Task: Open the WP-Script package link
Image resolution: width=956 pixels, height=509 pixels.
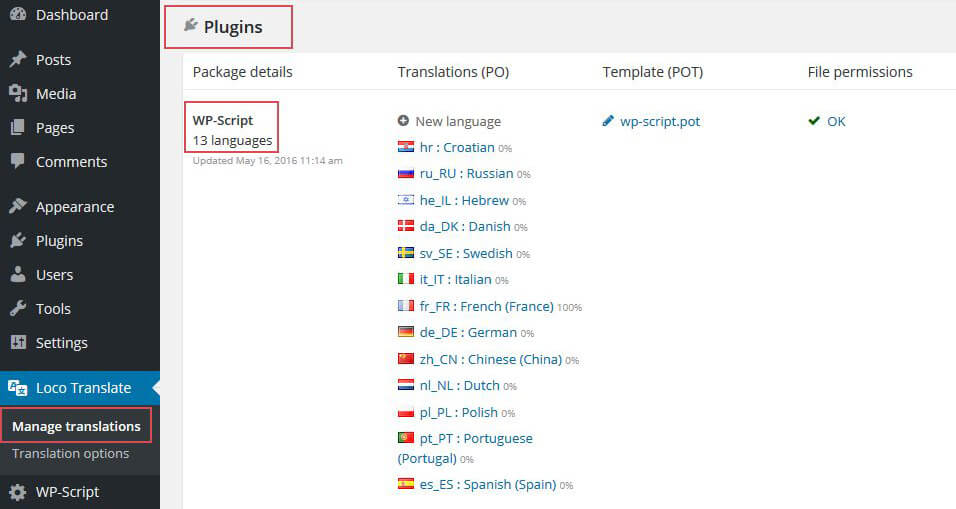Action: point(223,120)
